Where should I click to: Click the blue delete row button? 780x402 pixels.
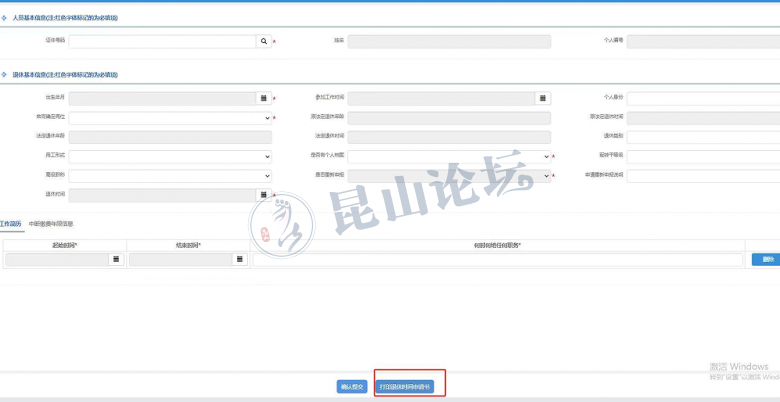tap(765, 259)
